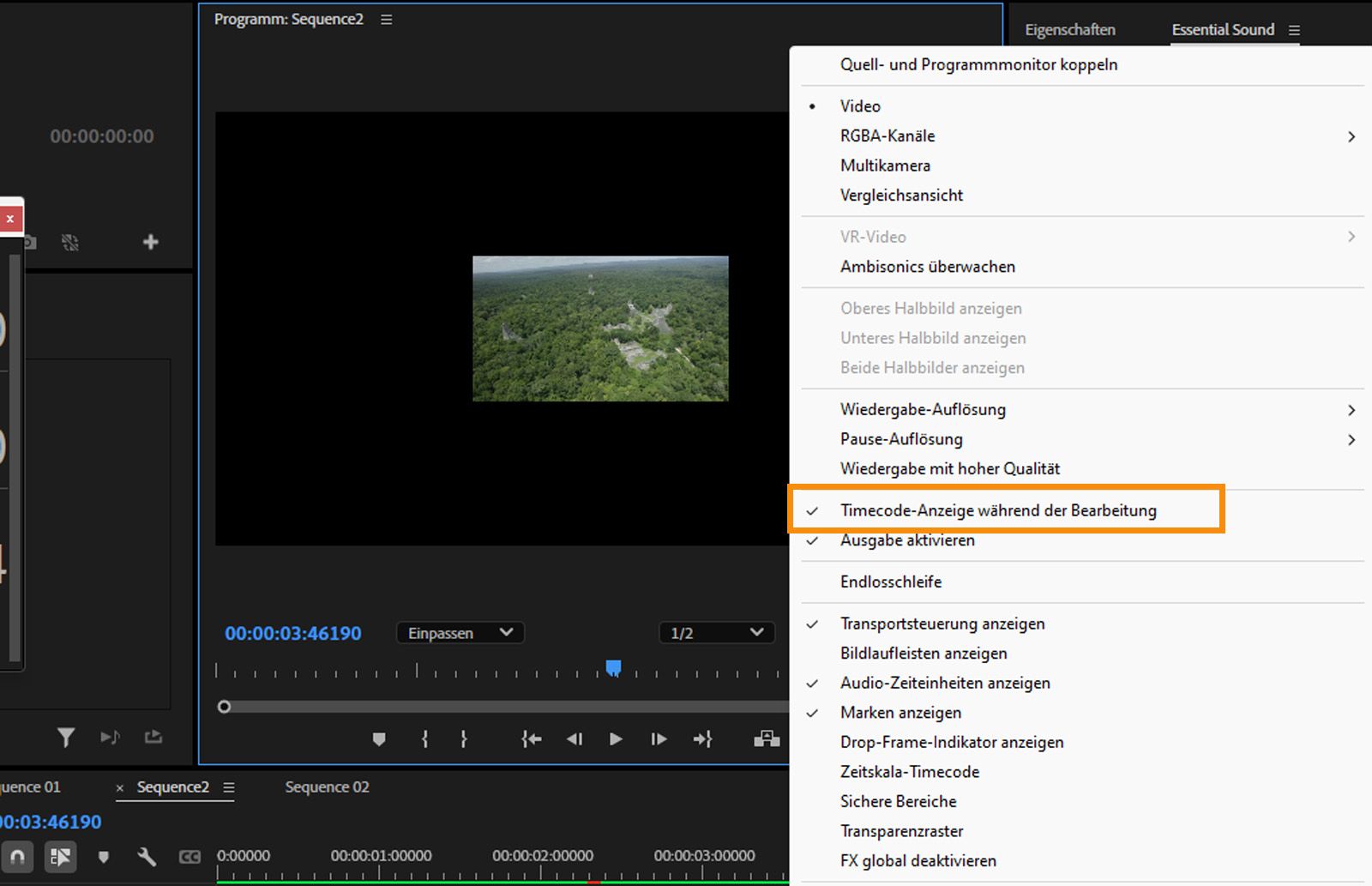Click the Export Frame icon in the Program monitor
This screenshot has height=886, width=1372.
pos(766,738)
